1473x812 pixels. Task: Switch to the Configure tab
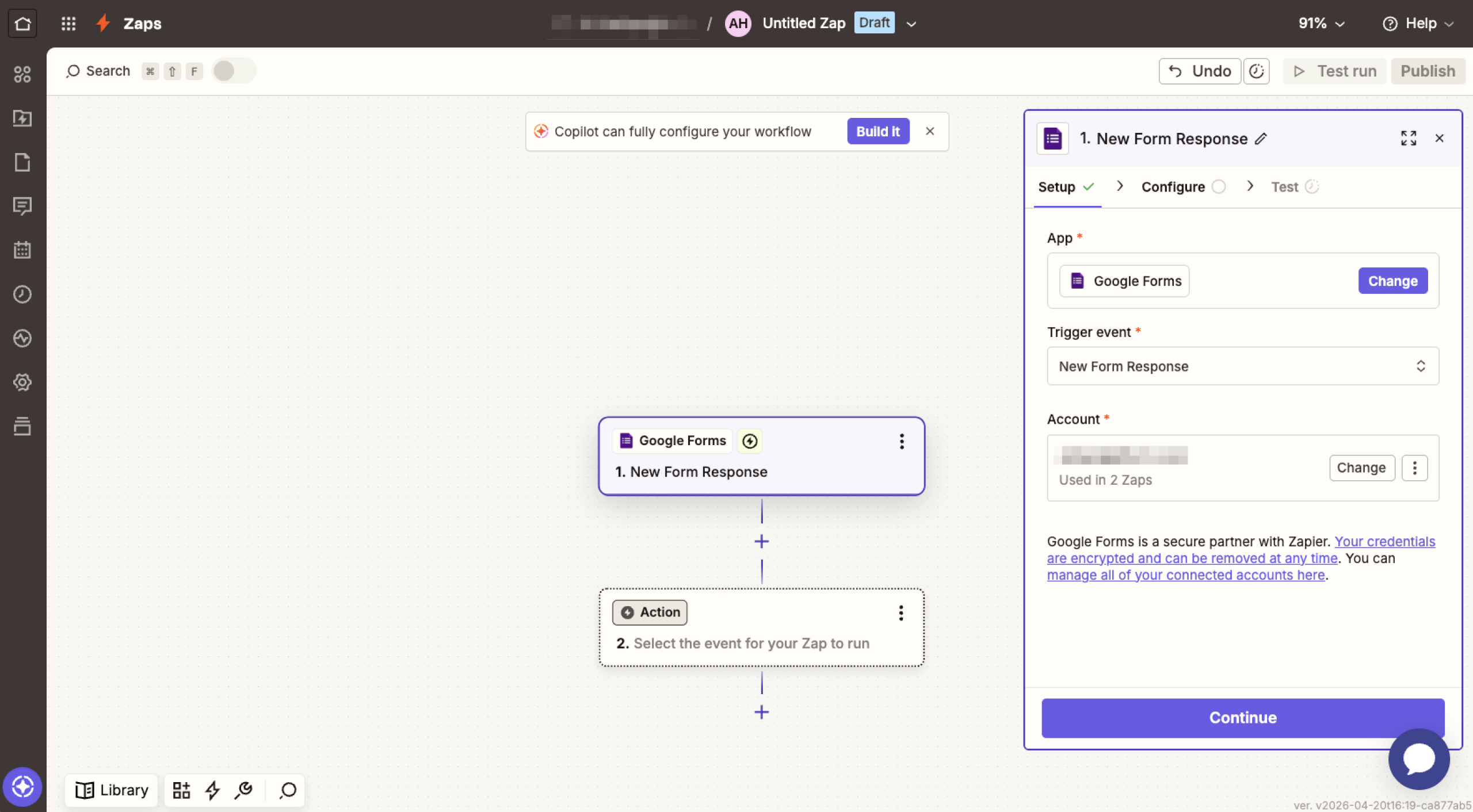1173,186
